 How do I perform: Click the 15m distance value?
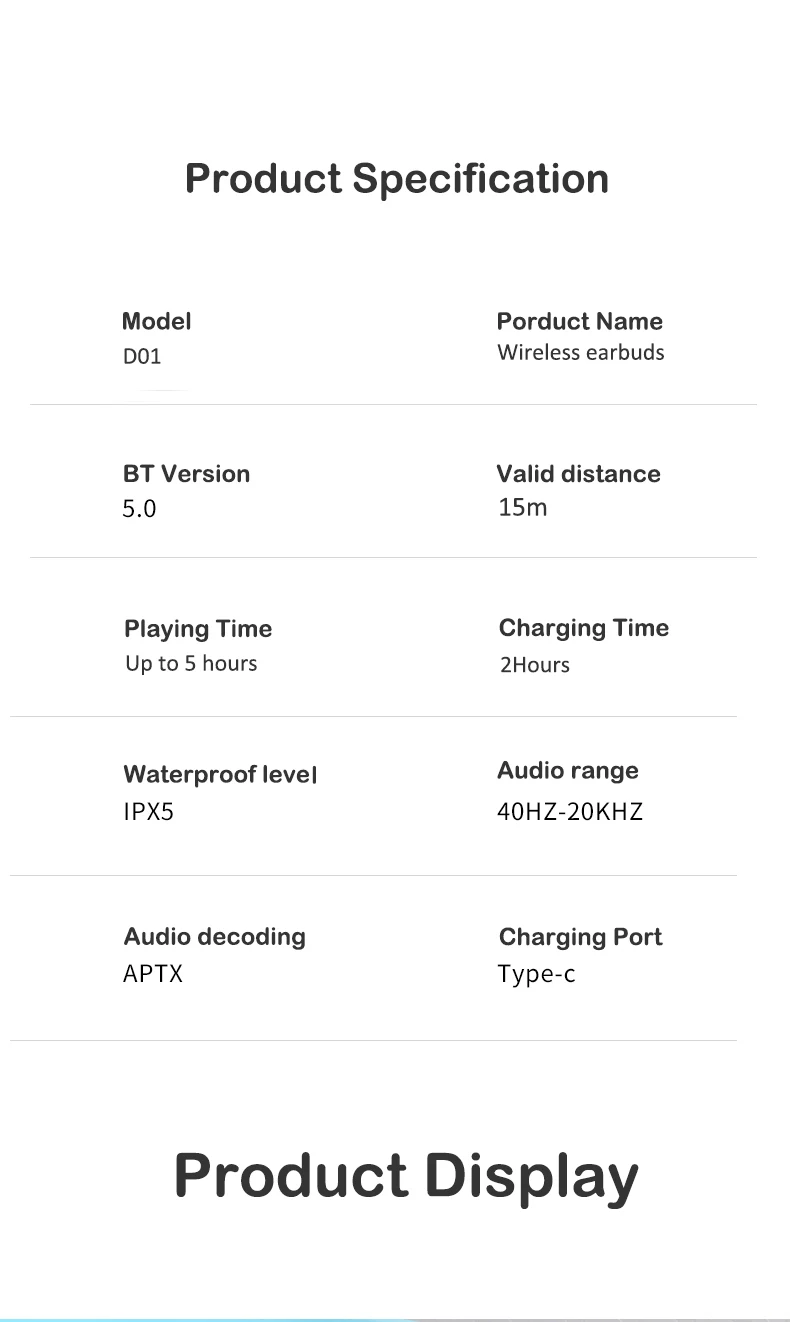(523, 507)
